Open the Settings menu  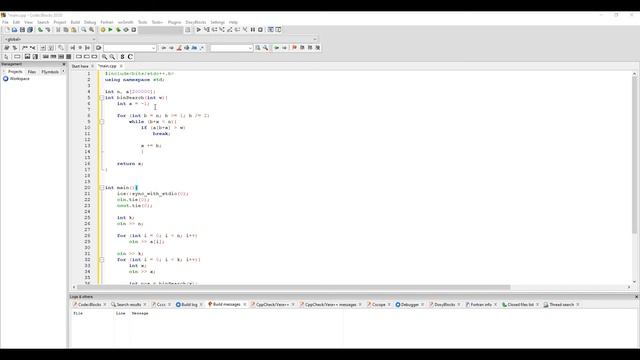217,22
